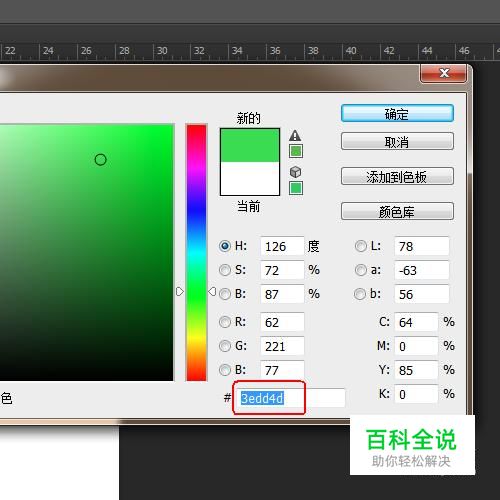Click the hue field showing 126
Viewport: 500px width, 500px height.
[282, 246]
